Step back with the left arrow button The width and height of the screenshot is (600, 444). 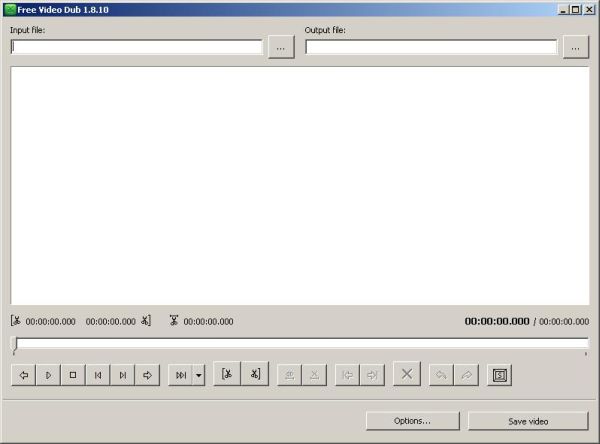(x=23, y=375)
